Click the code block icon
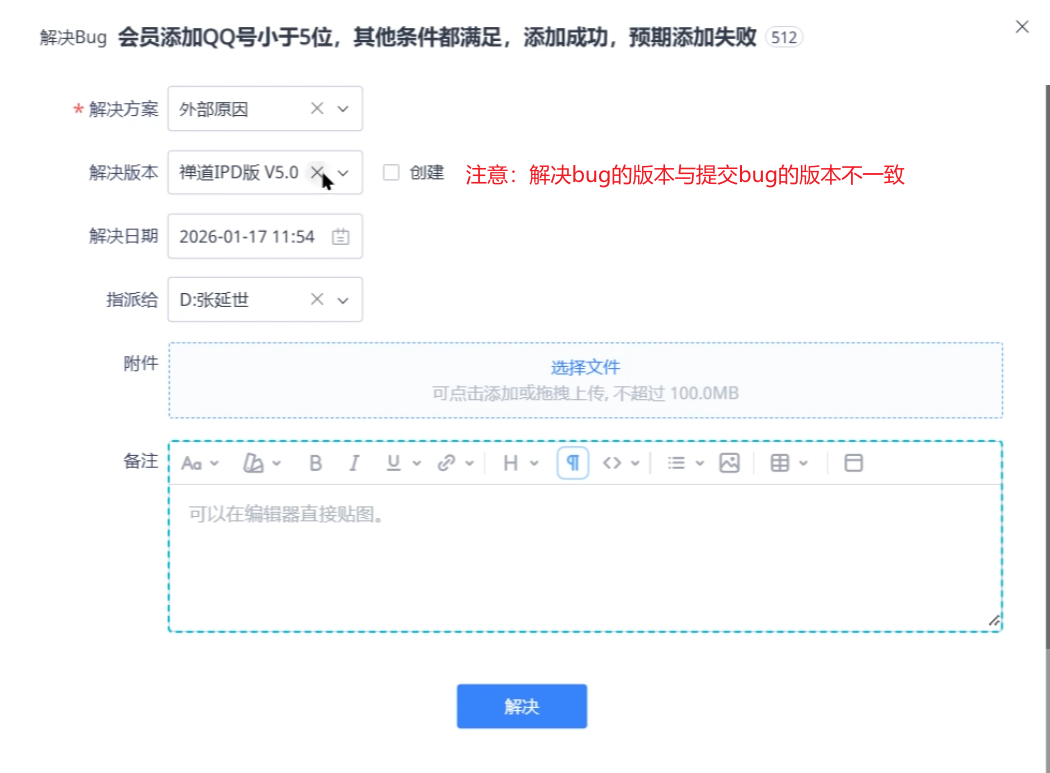Viewport: 1050px width, 773px height. click(x=613, y=463)
